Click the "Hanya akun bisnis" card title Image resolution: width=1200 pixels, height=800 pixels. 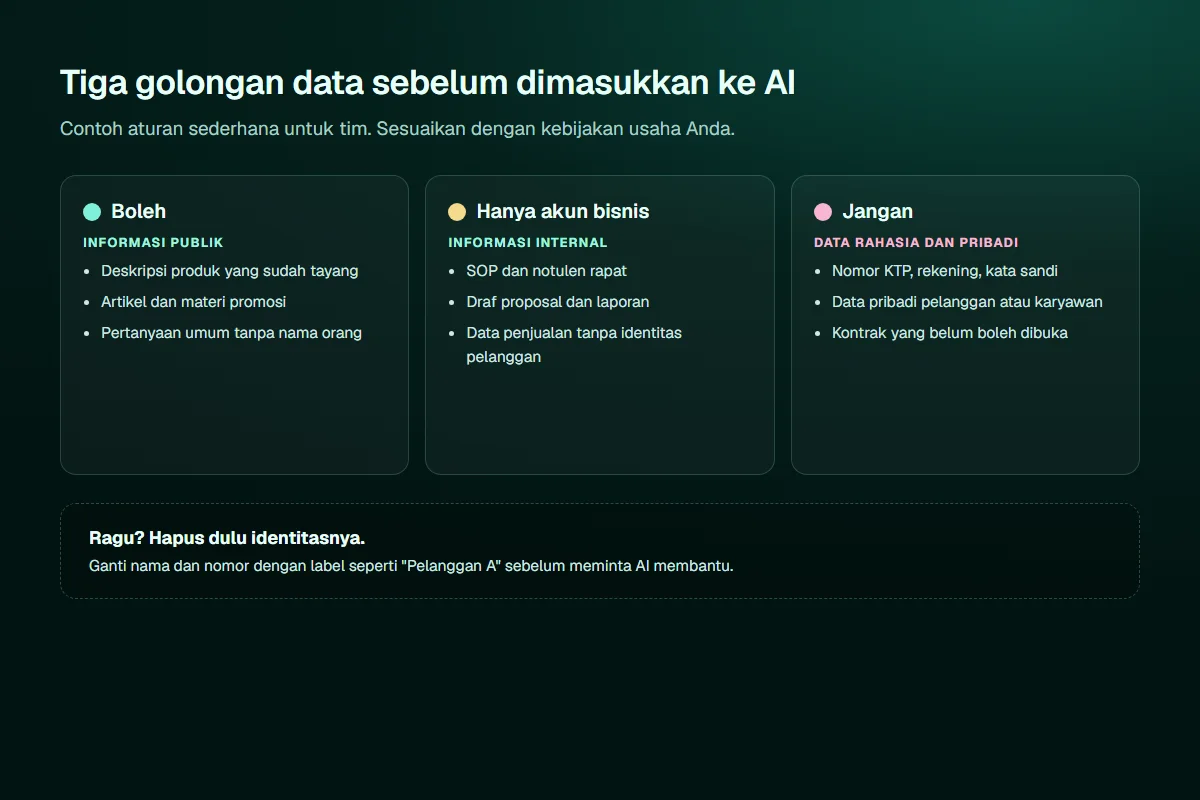click(x=563, y=211)
